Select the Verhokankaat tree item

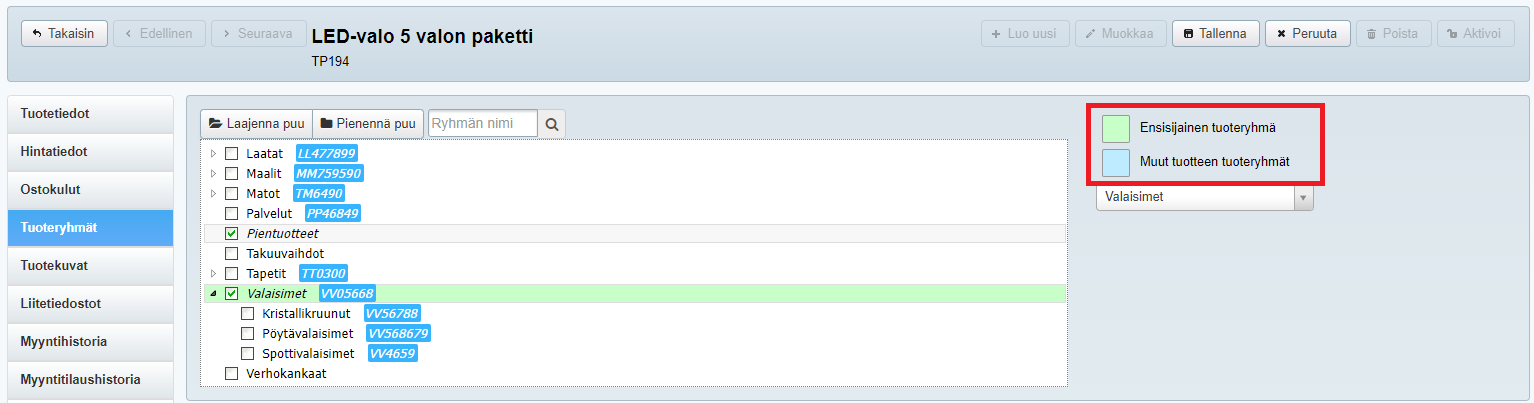tap(286, 374)
